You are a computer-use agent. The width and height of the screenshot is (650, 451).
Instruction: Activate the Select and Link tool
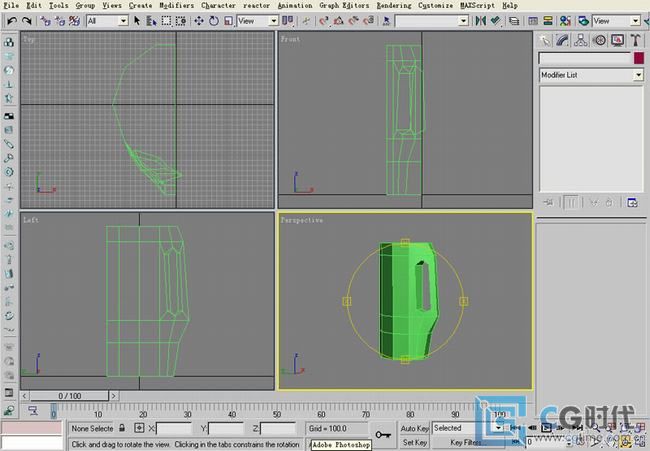pyautogui.click(x=46, y=21)
